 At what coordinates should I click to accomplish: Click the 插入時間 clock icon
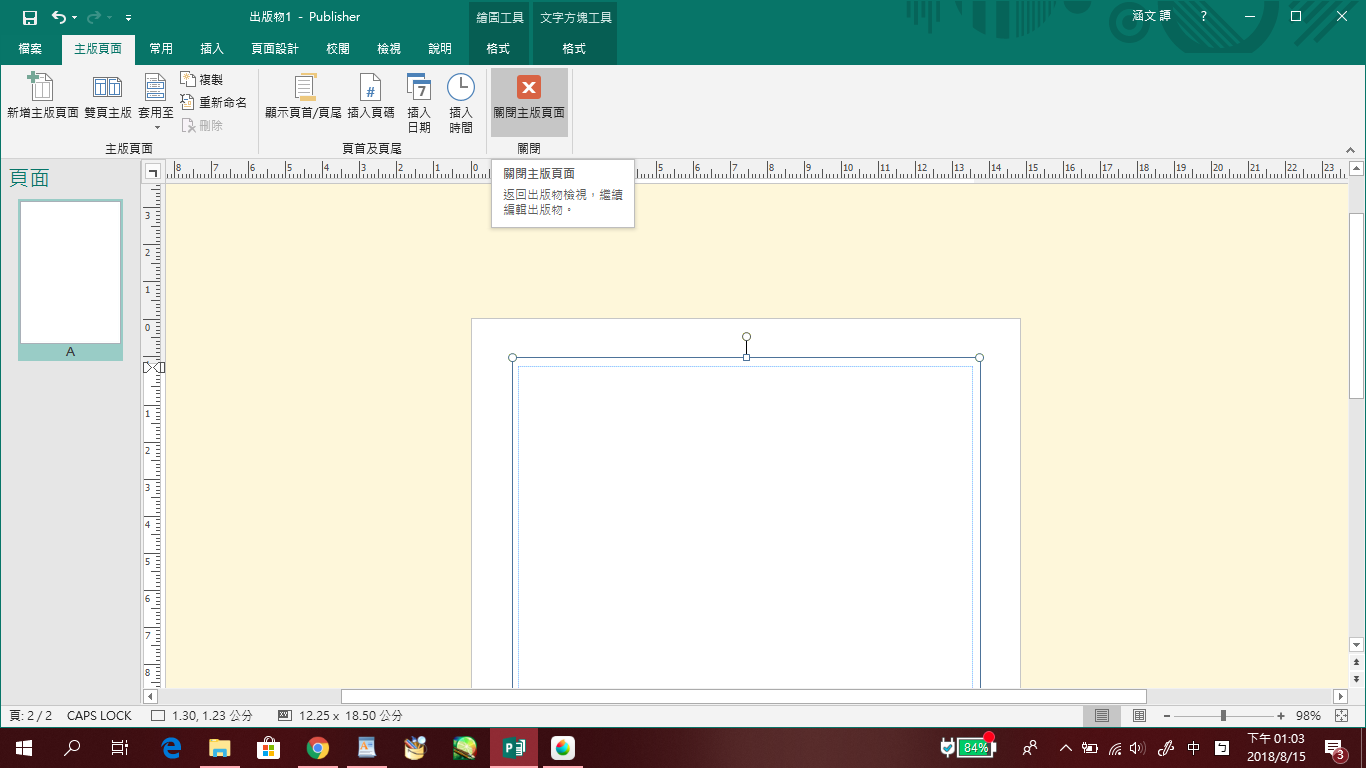[x=460, y=90]
